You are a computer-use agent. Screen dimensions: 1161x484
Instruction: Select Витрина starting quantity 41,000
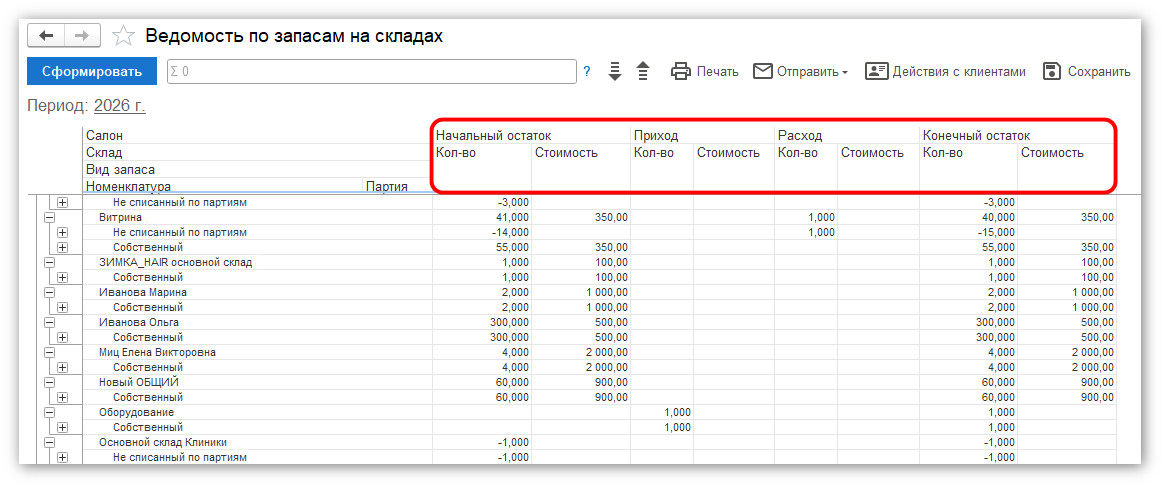coord(482,218)
